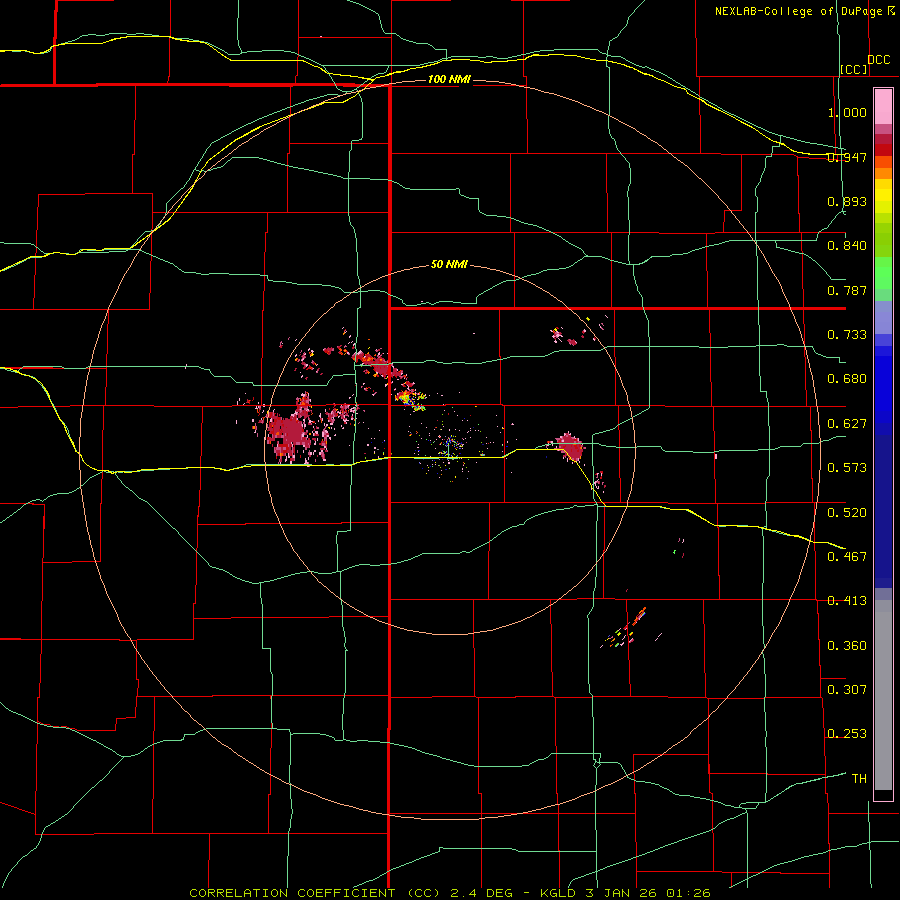Select the 0.840 color scale value
The image size is (900, 900).
(847, 246)
